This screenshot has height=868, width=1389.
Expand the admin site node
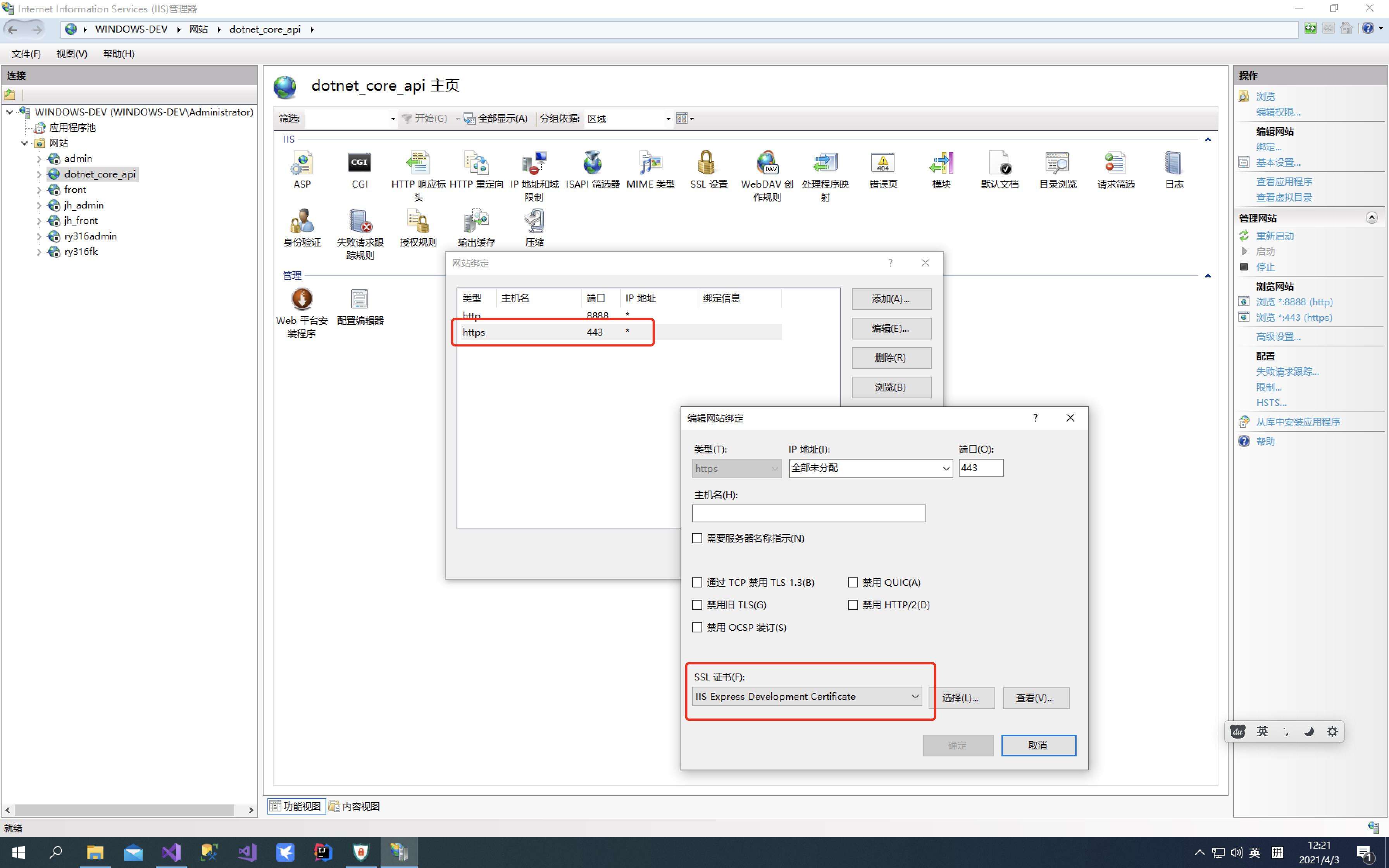pos(39,159)
